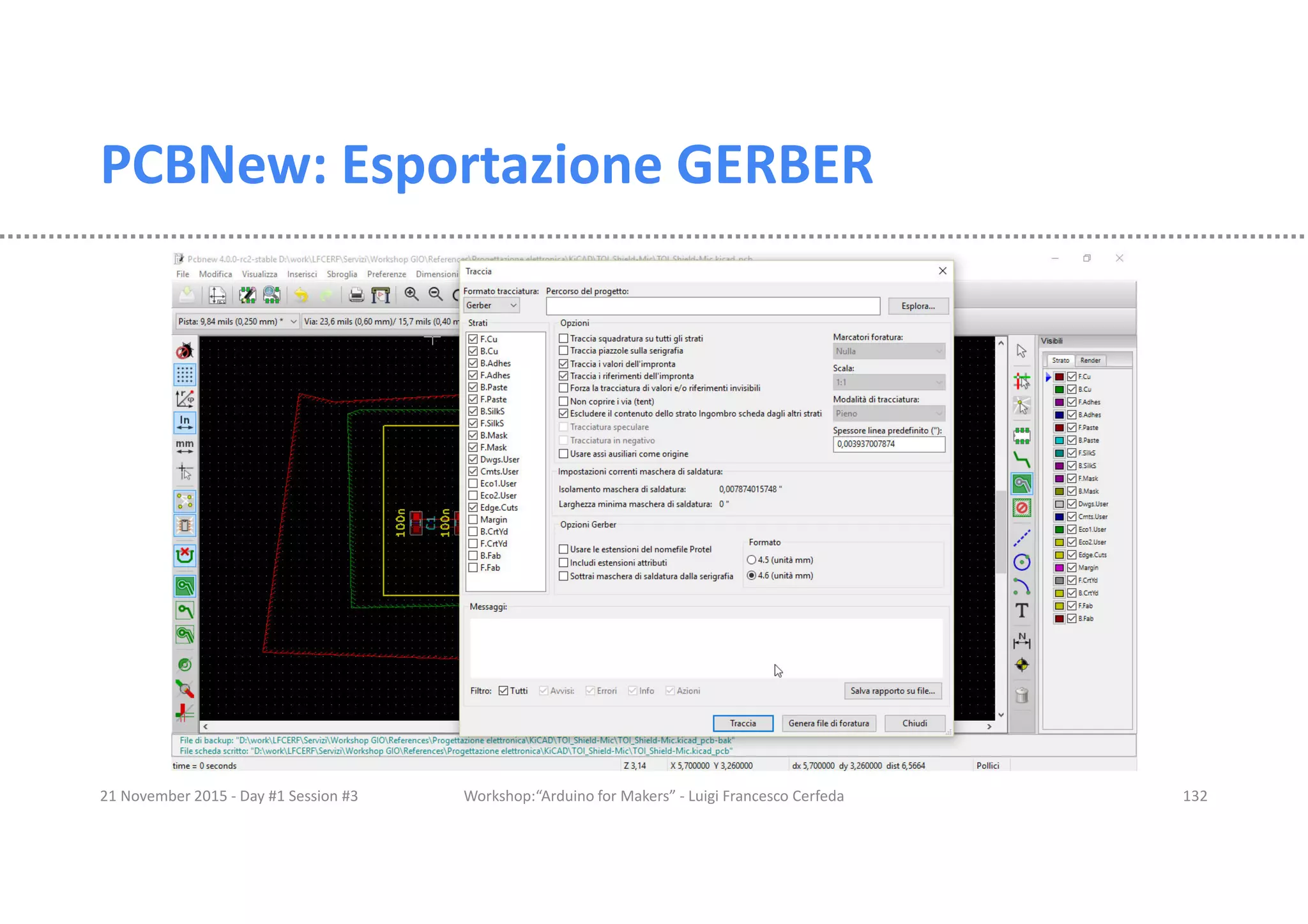Open the Preferenze menu
The width and height of the screenshot is (1308, 924).
(x=386, y=274)
